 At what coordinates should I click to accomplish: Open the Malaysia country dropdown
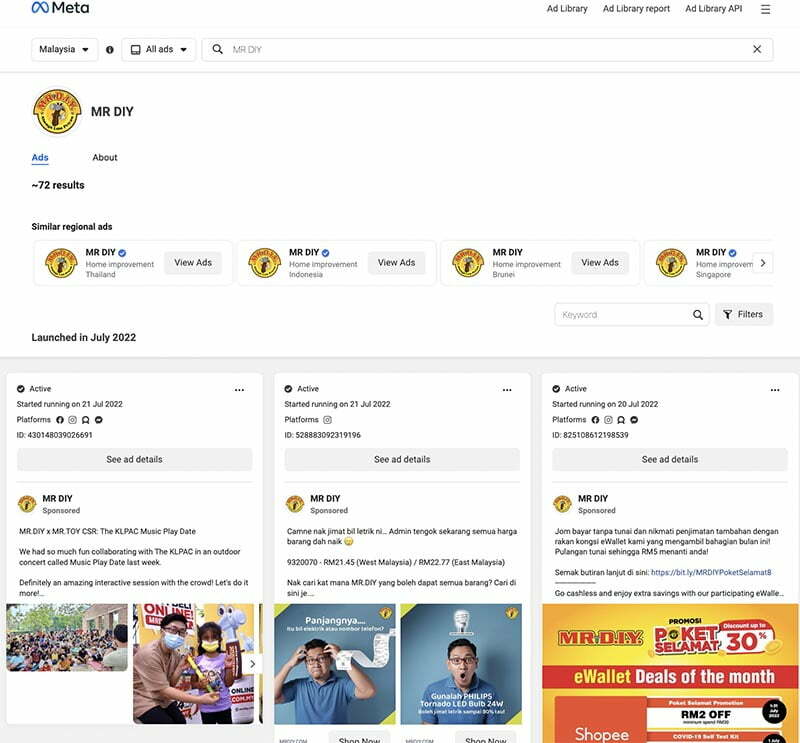[x=64, y=49]
